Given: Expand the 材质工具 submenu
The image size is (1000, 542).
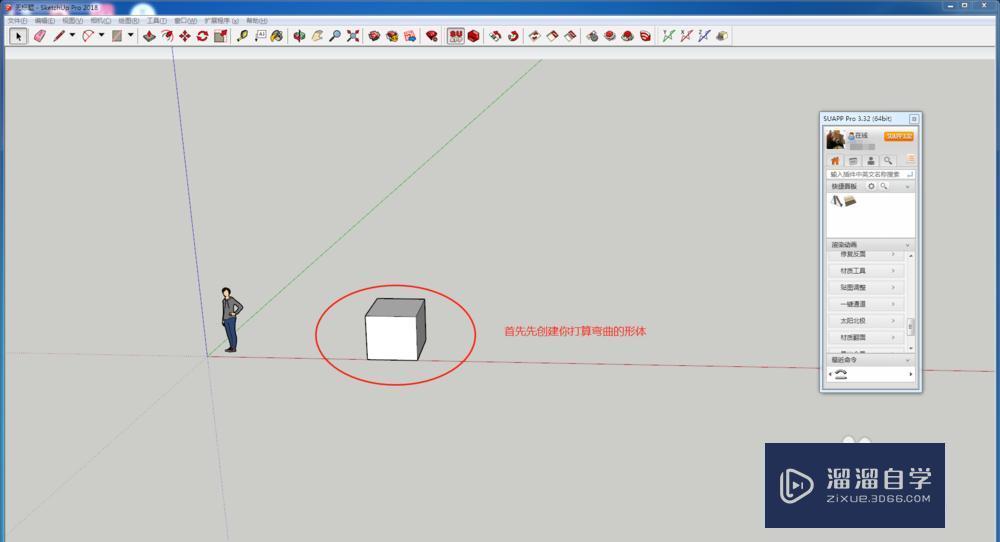Looking at the screenshot, I should click(865, 271).
